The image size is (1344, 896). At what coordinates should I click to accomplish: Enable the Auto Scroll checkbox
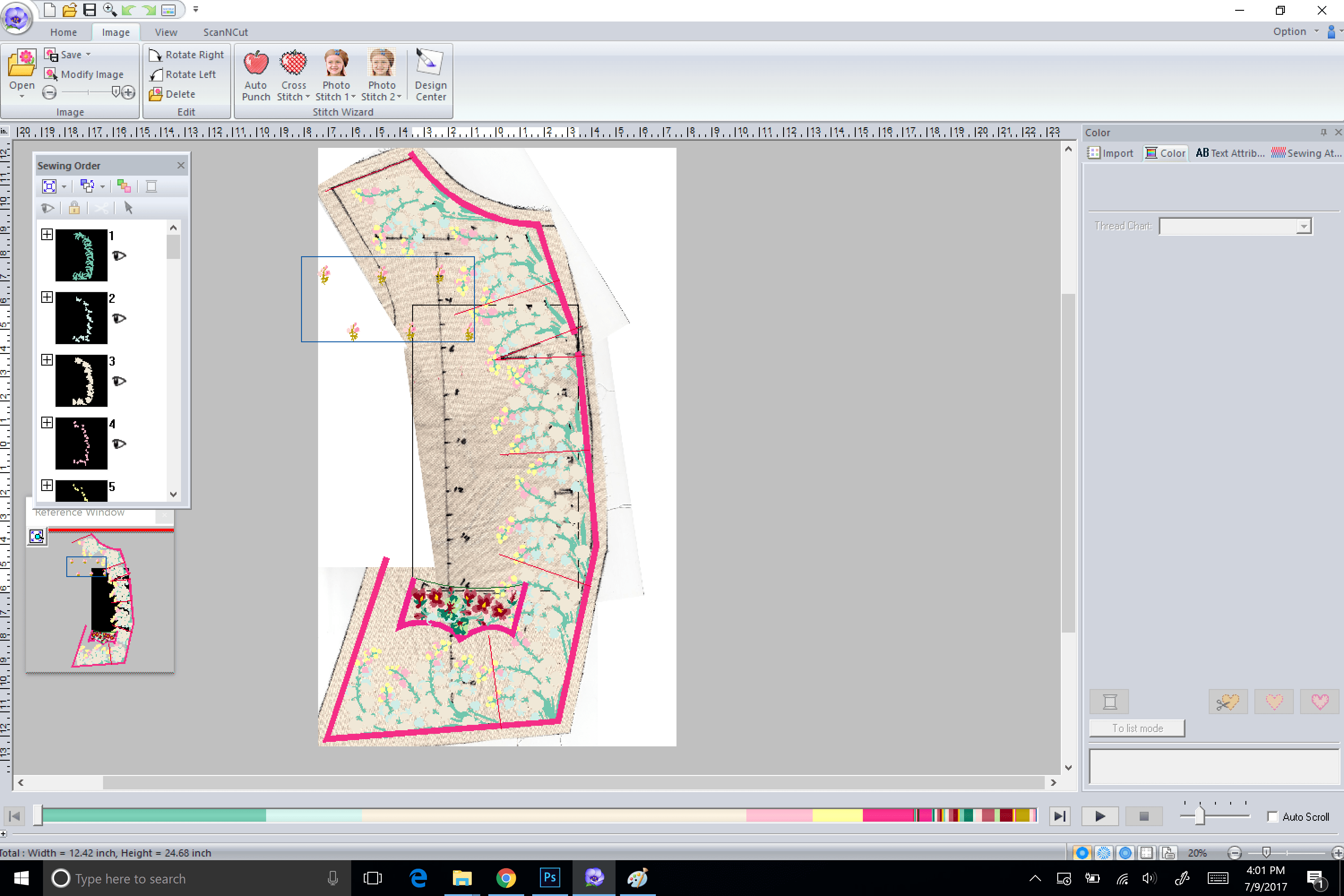[1273, 817]
